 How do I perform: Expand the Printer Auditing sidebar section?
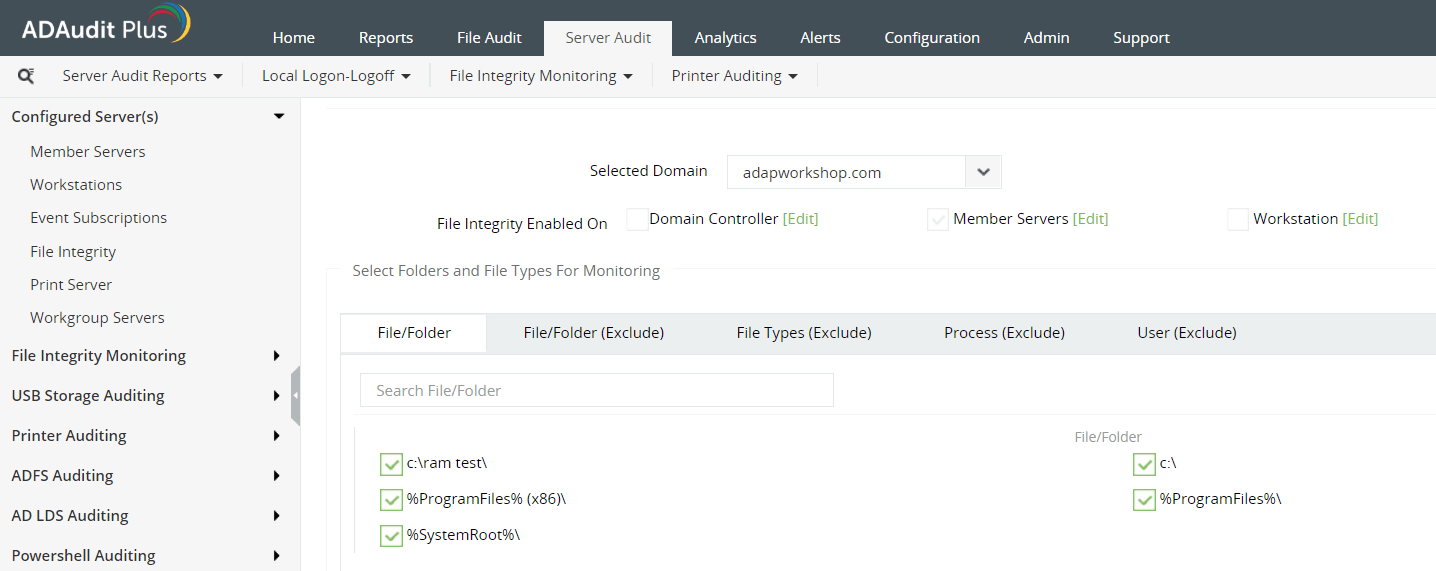tap(276, 436)
